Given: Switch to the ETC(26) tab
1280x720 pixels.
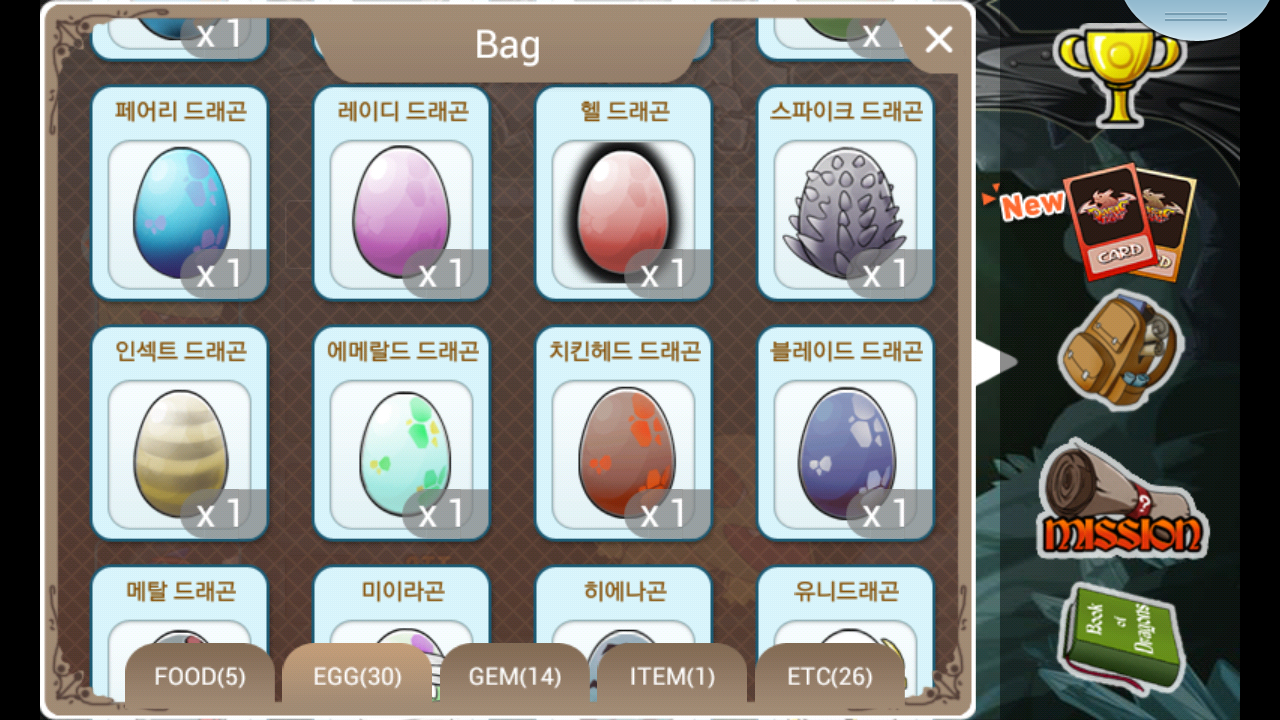Looking at the screenshot, I should 830,677.
